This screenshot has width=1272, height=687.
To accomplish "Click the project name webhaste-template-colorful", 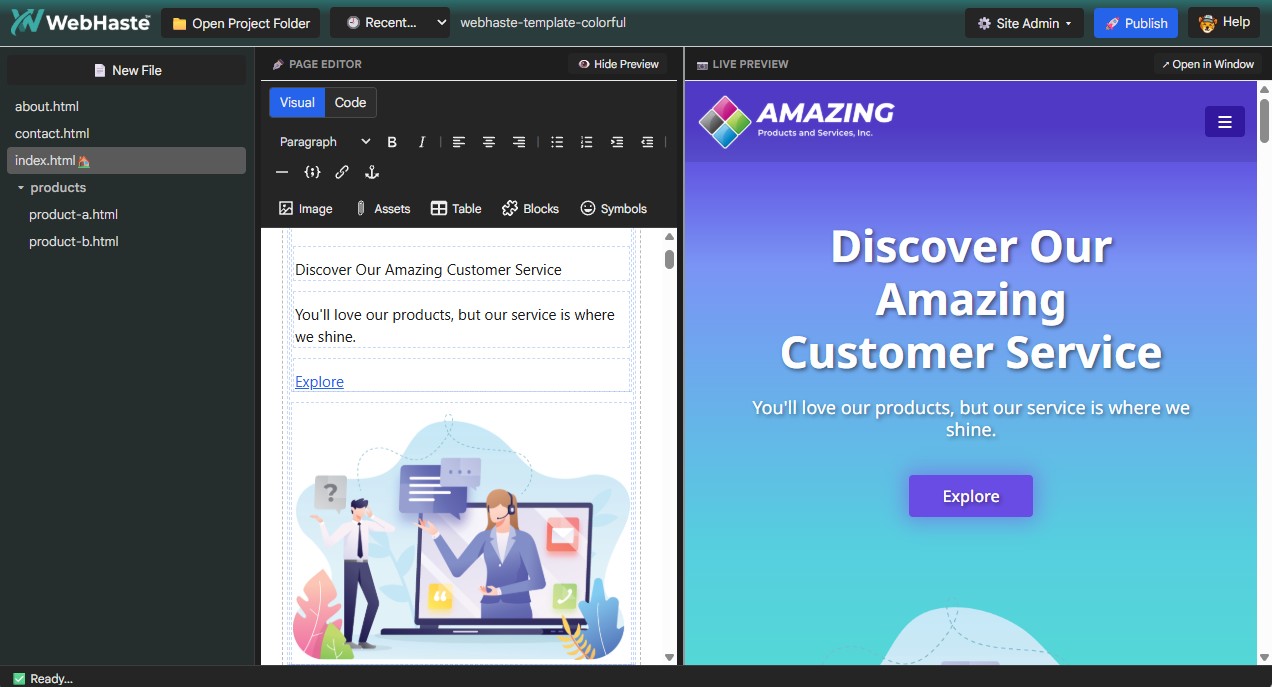I will (x=543, y=22).
